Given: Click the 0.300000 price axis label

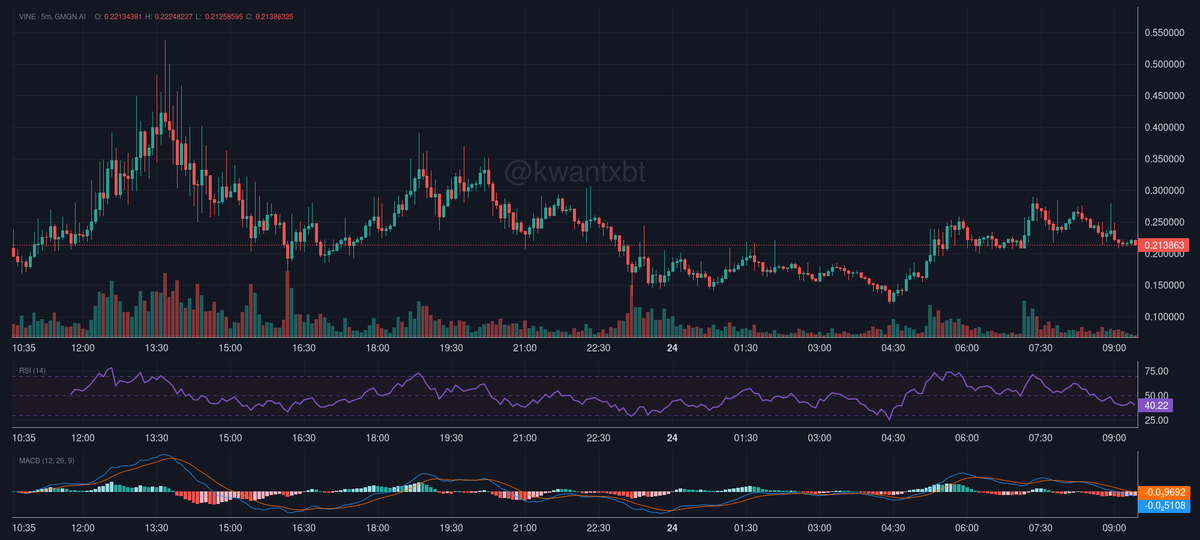Looking at the screenshot, I should click(1163, 191).
